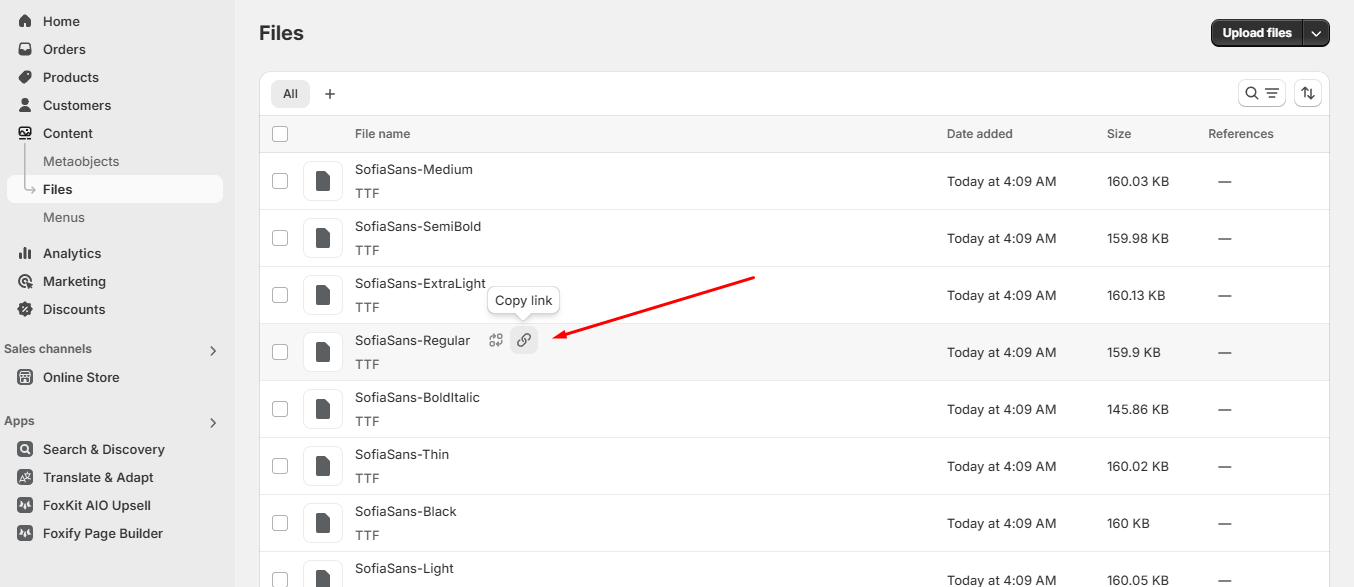Check the SofiaSans-Thin row checkbox
This screenshot has width=1354, height=587.
[x=280, y=466]
